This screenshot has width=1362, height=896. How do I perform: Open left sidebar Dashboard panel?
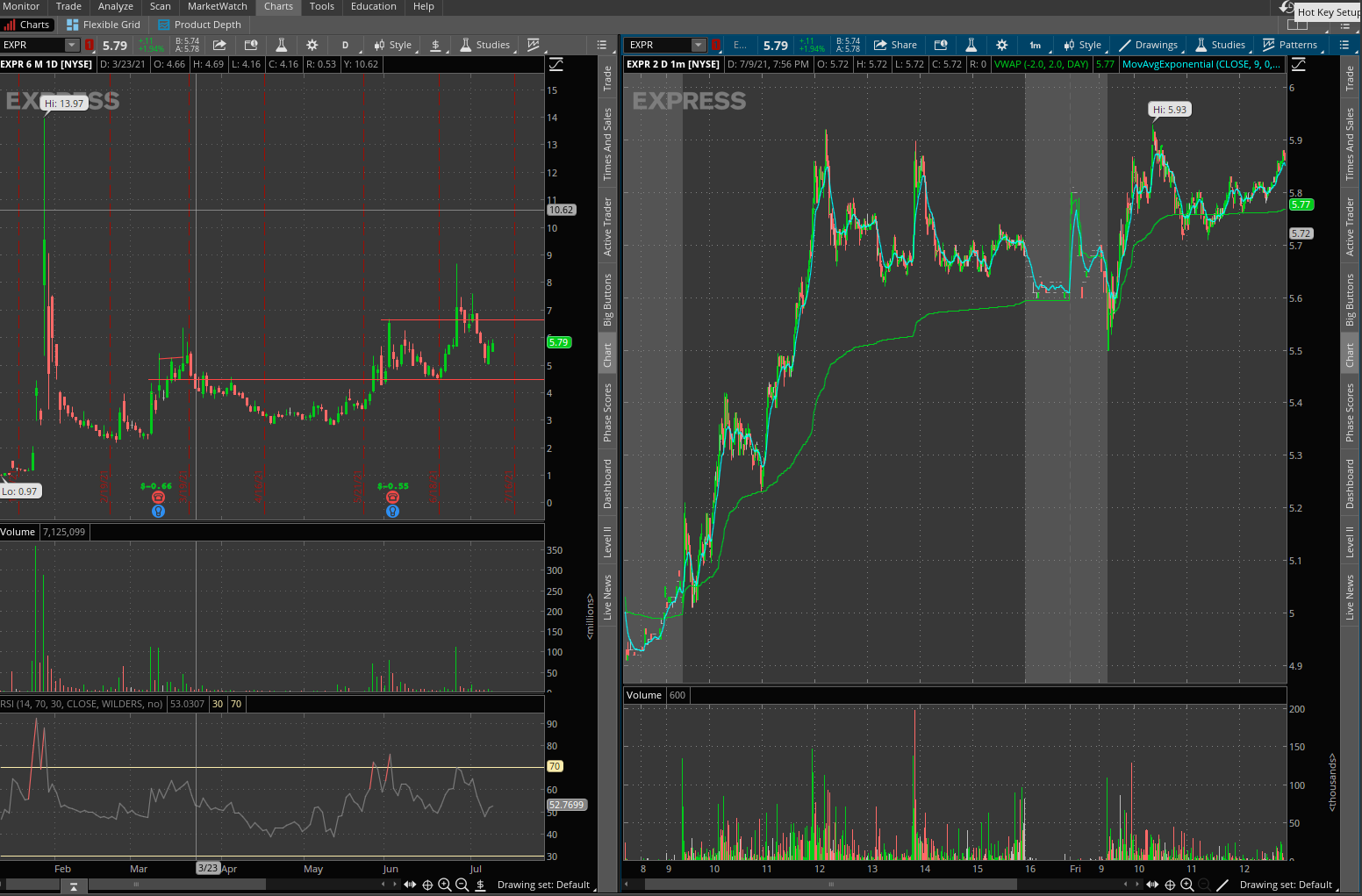pyautogui.click(x=607, y=484)
